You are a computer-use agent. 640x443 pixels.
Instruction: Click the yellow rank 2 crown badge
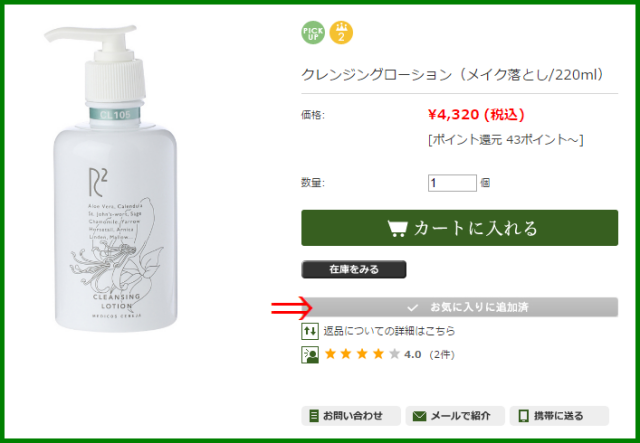click(341, 33)
